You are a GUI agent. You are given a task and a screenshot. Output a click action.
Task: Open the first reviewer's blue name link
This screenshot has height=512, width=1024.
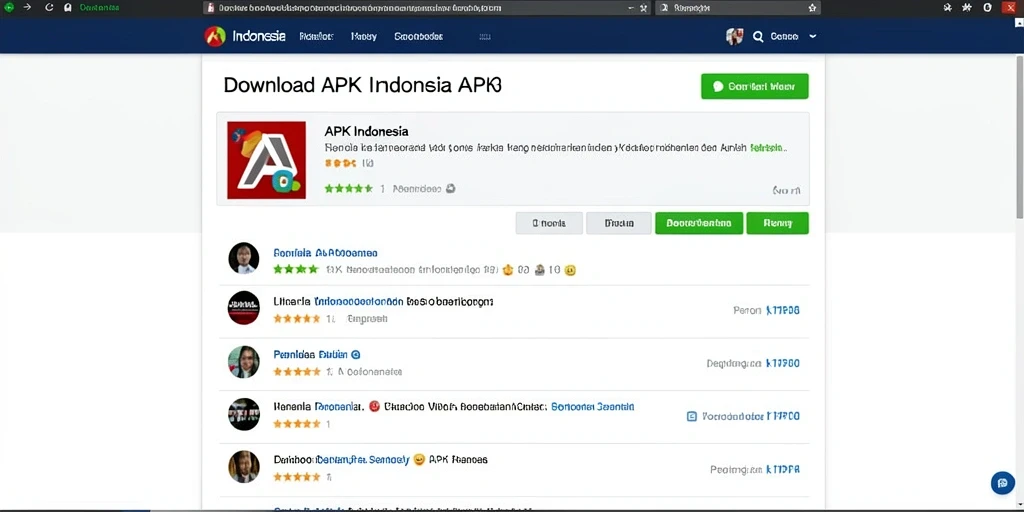[325, 253]
